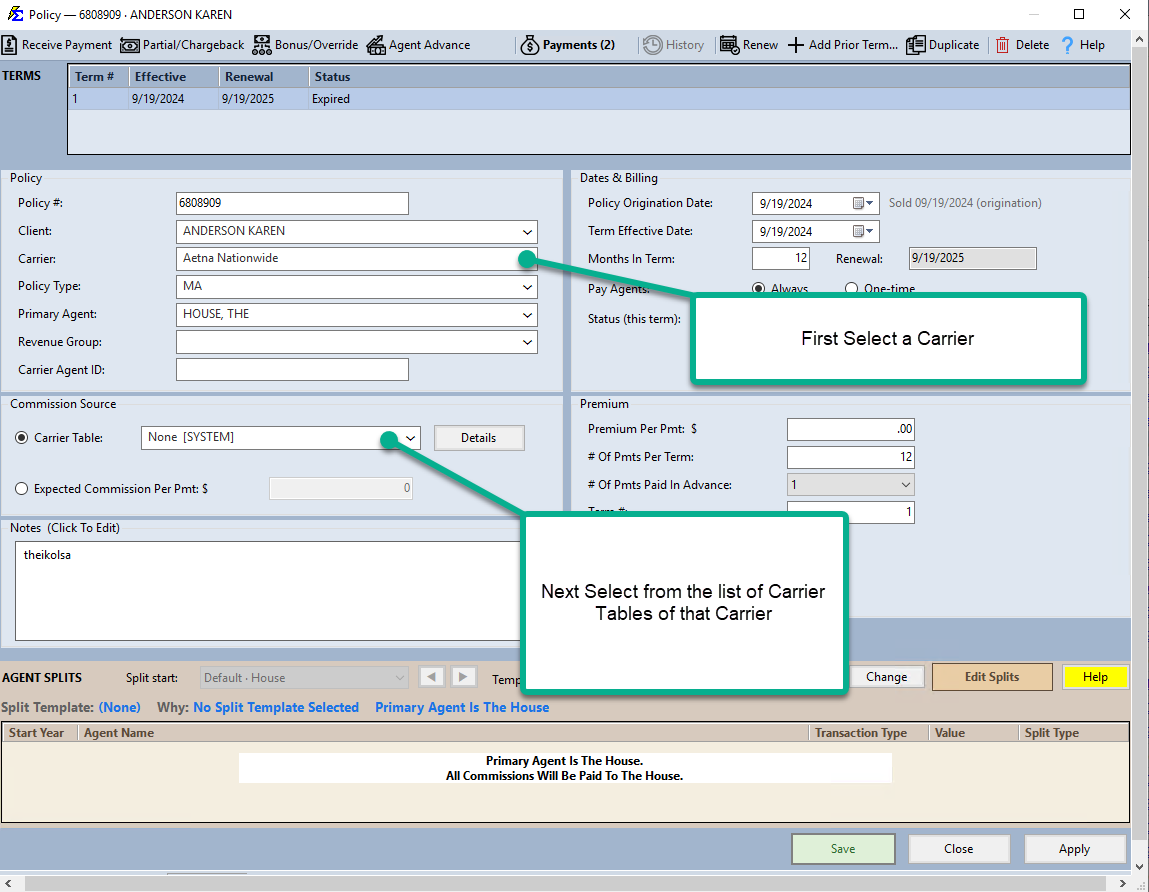Screen dimensions: 1149x892
Task: Click the Duplicate toolbar icon
Action: click(x=915, y=45)
